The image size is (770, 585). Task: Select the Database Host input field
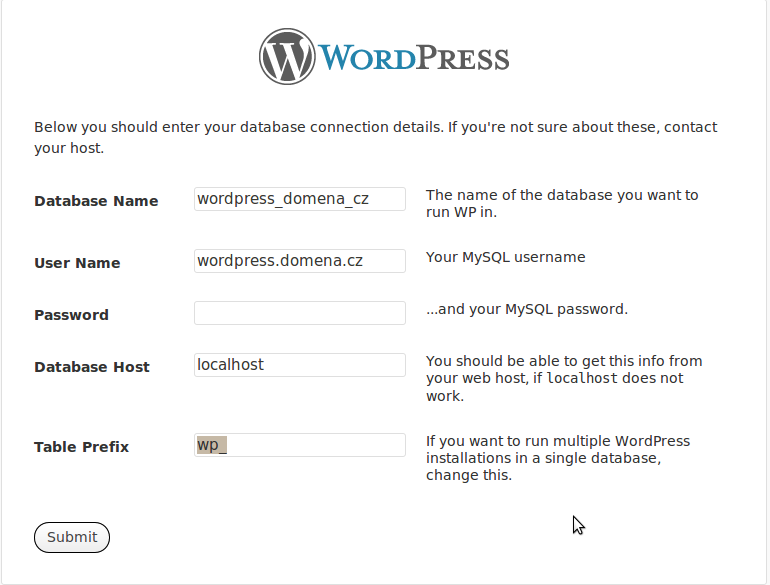click(300, 365)
